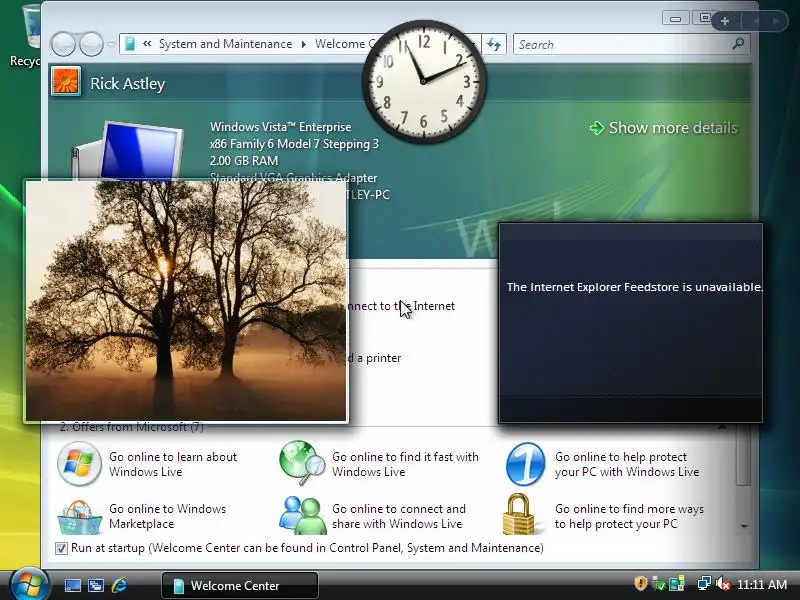800x600 pixels.
Task: Click the Feed Headlines gadget message
Action: click(634, 287)
